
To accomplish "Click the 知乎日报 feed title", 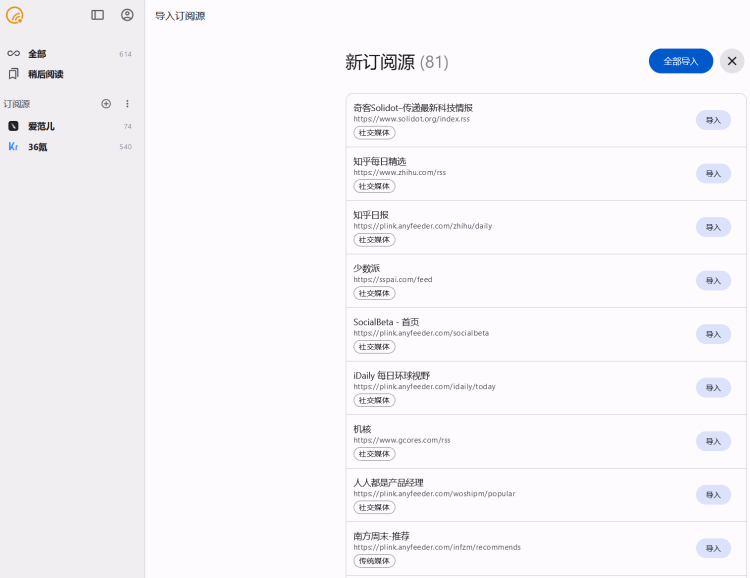I will pyautogui.click(x=371, y=215).
